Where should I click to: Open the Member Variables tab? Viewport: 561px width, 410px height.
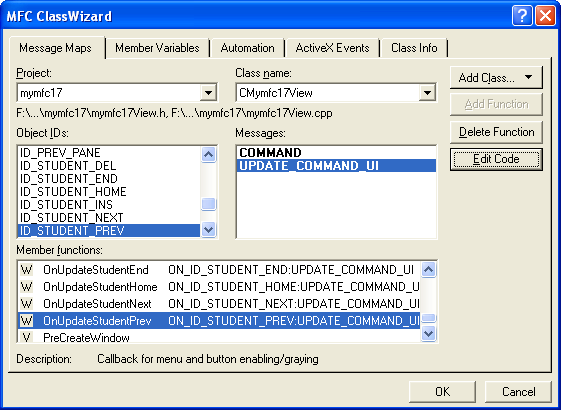(x=157, y=48)
